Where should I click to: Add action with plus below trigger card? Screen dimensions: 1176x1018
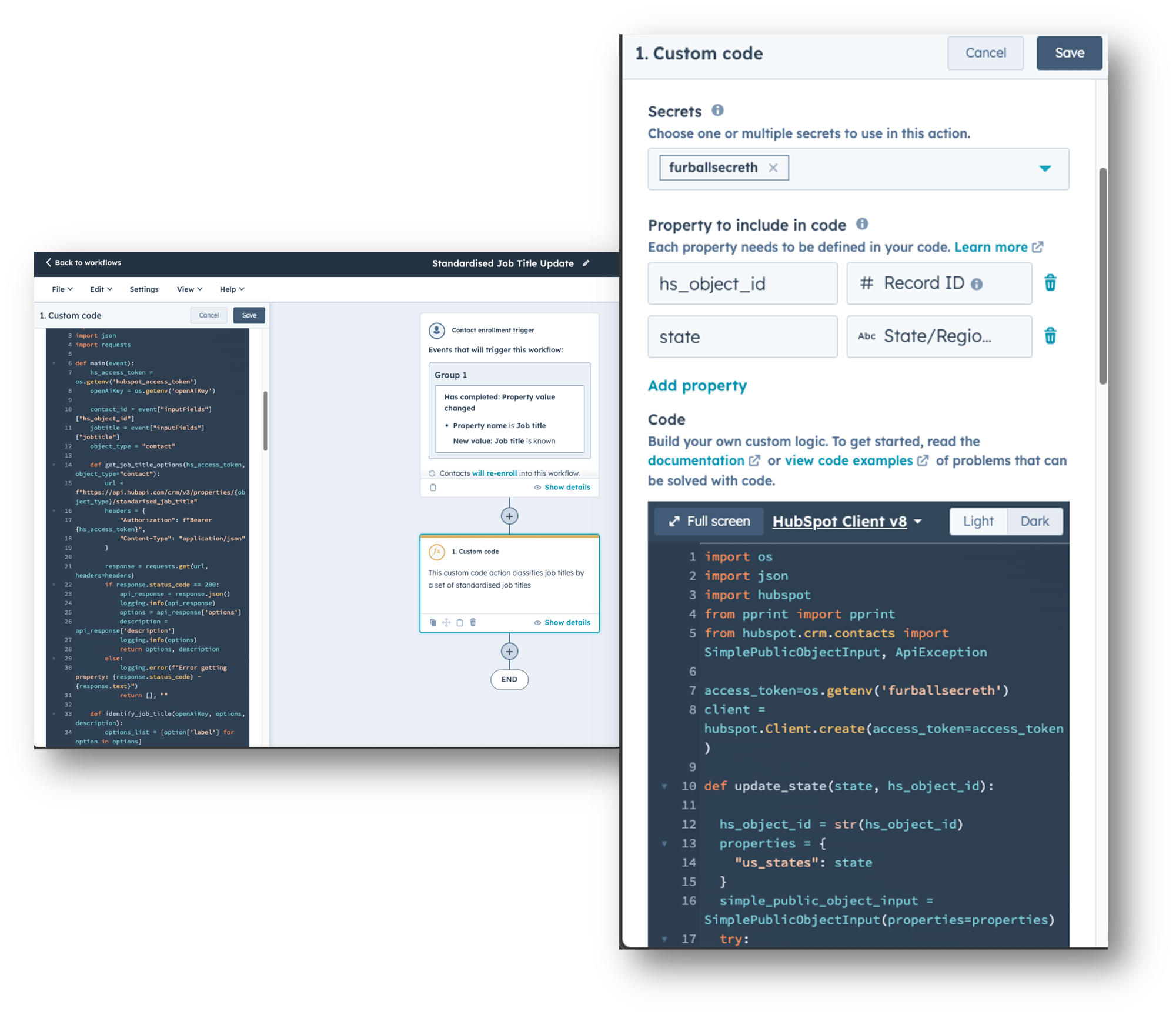tap(509, 516)
